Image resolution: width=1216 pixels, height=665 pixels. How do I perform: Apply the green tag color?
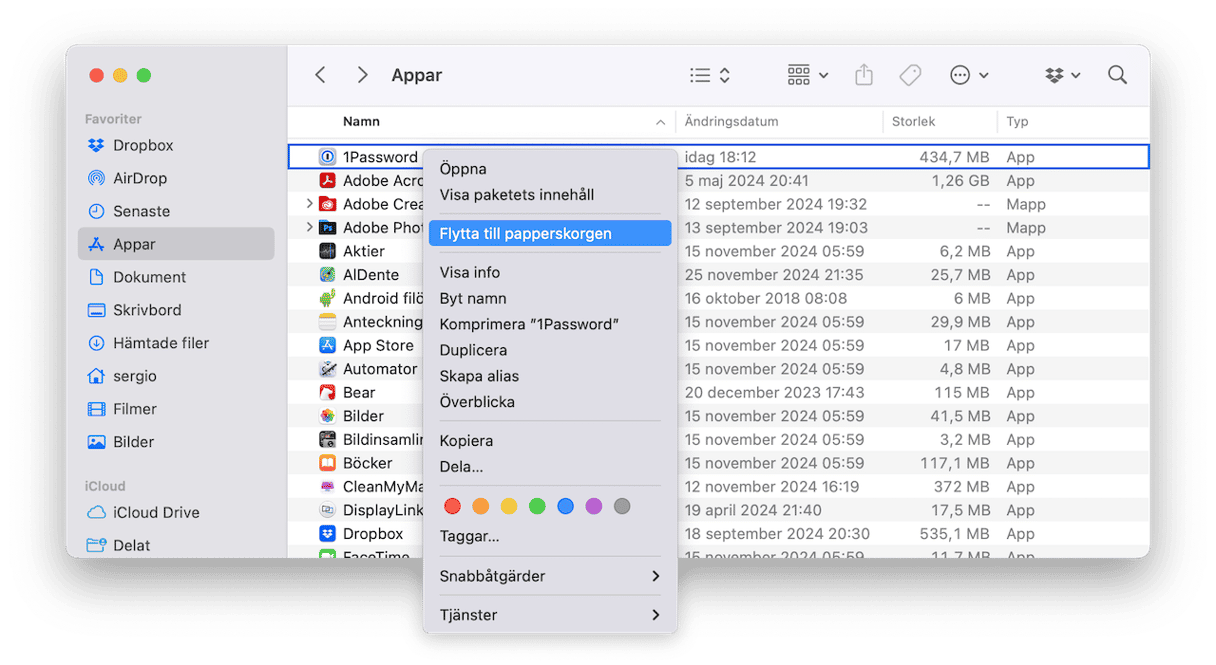coord(537,507)
